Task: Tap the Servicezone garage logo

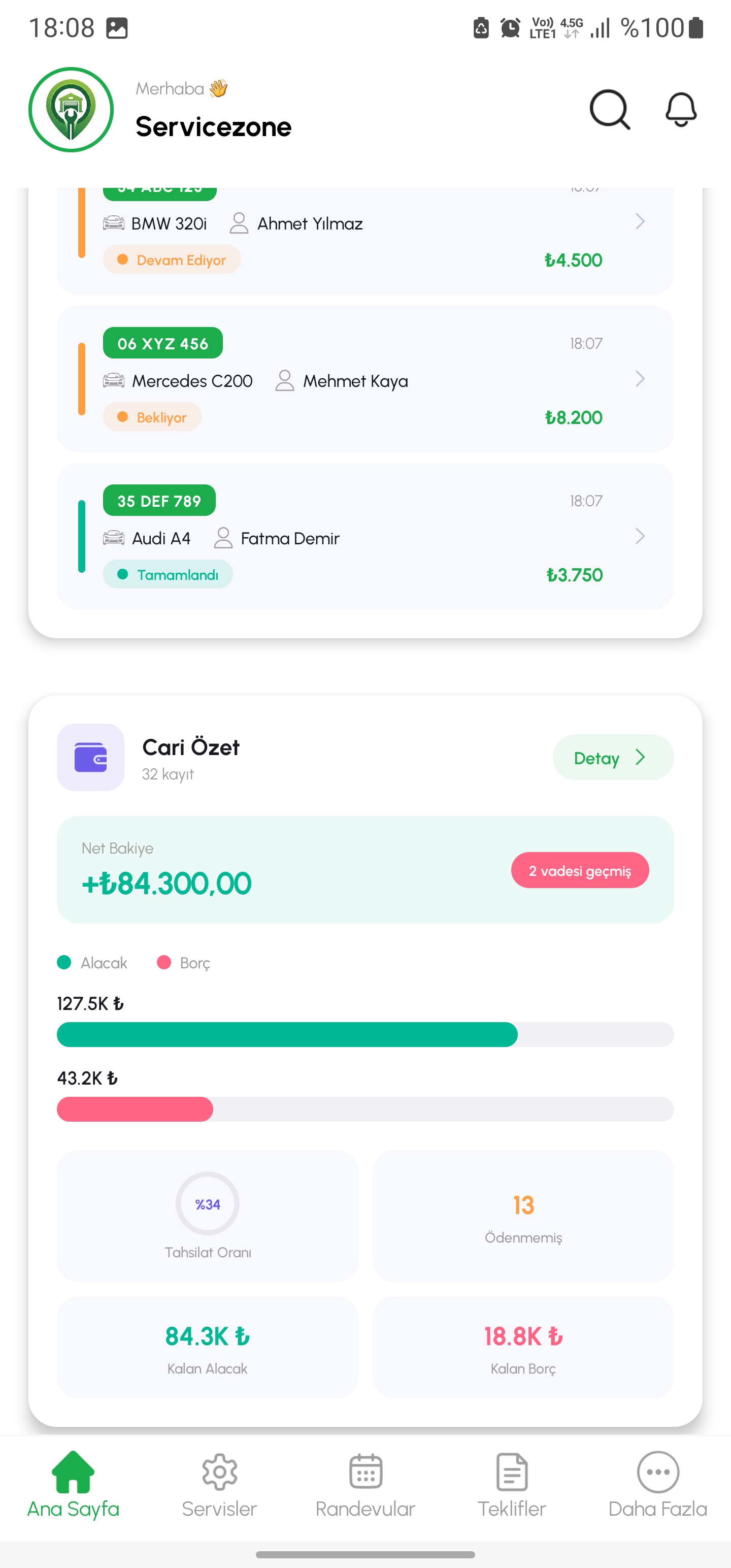Action: coord(71,110)
